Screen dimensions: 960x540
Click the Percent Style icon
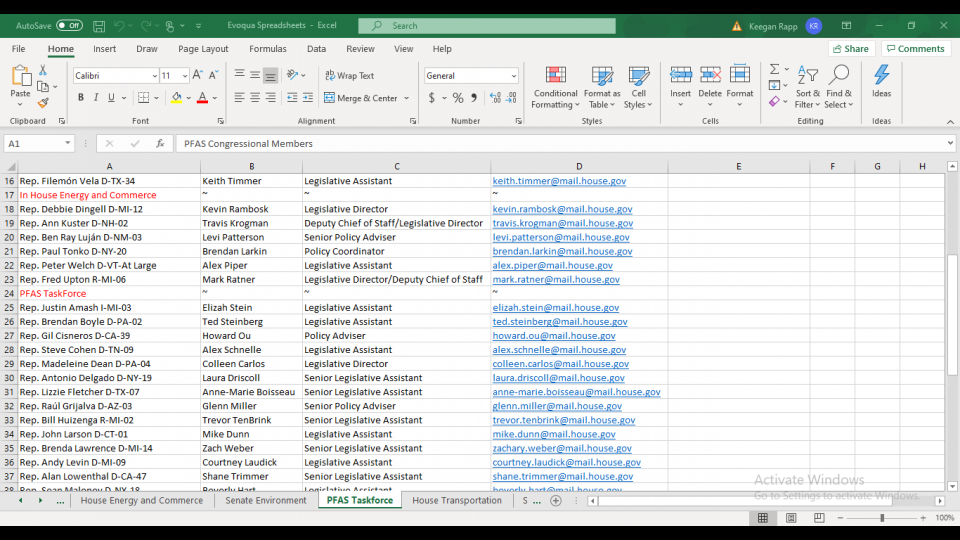(x=458, y=98)
